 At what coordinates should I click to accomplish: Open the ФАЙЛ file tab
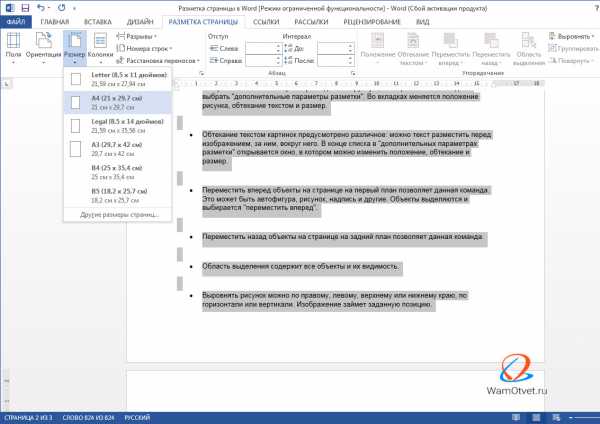point(16,22)
